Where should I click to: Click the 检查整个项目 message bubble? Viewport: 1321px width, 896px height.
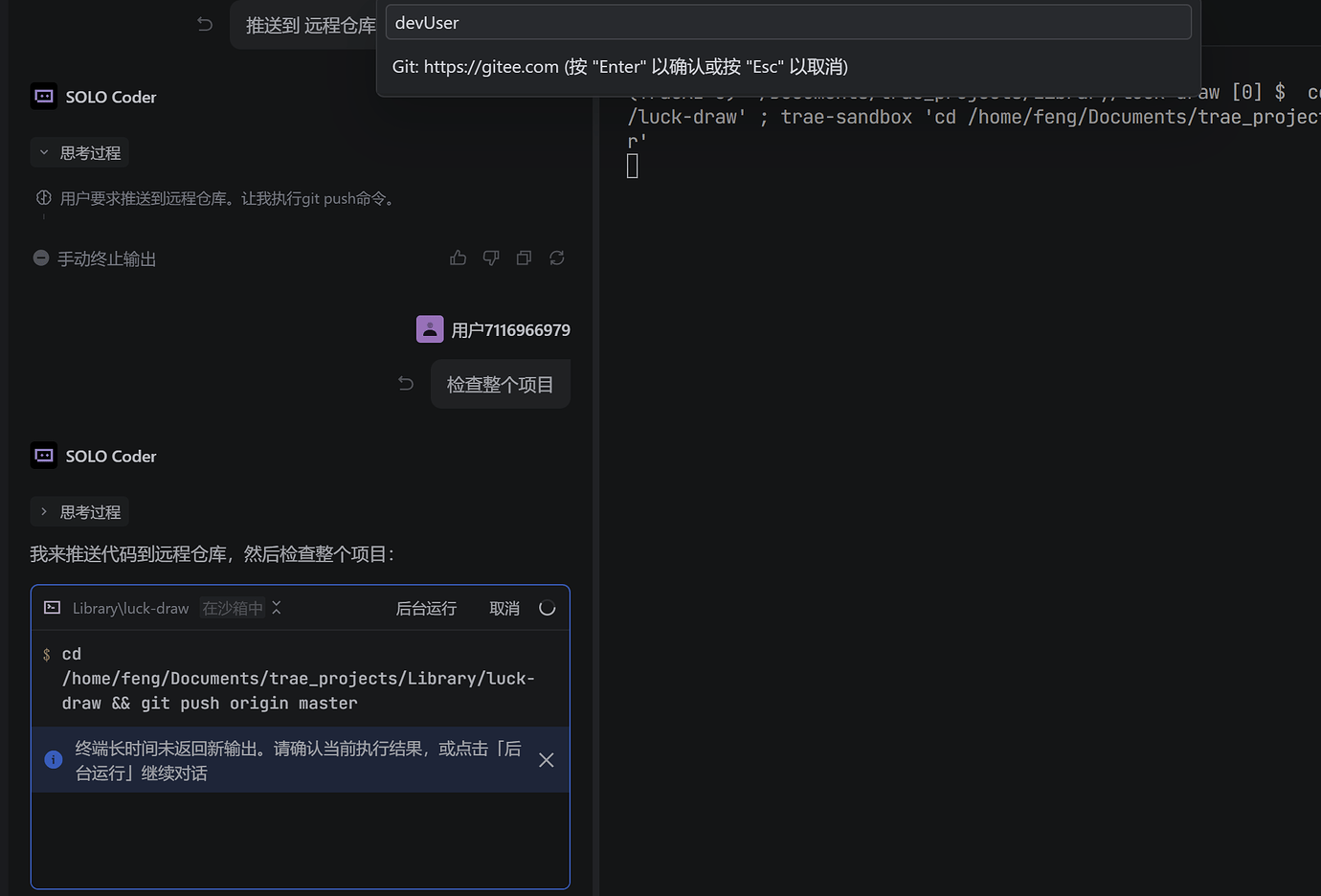(501, 384)
